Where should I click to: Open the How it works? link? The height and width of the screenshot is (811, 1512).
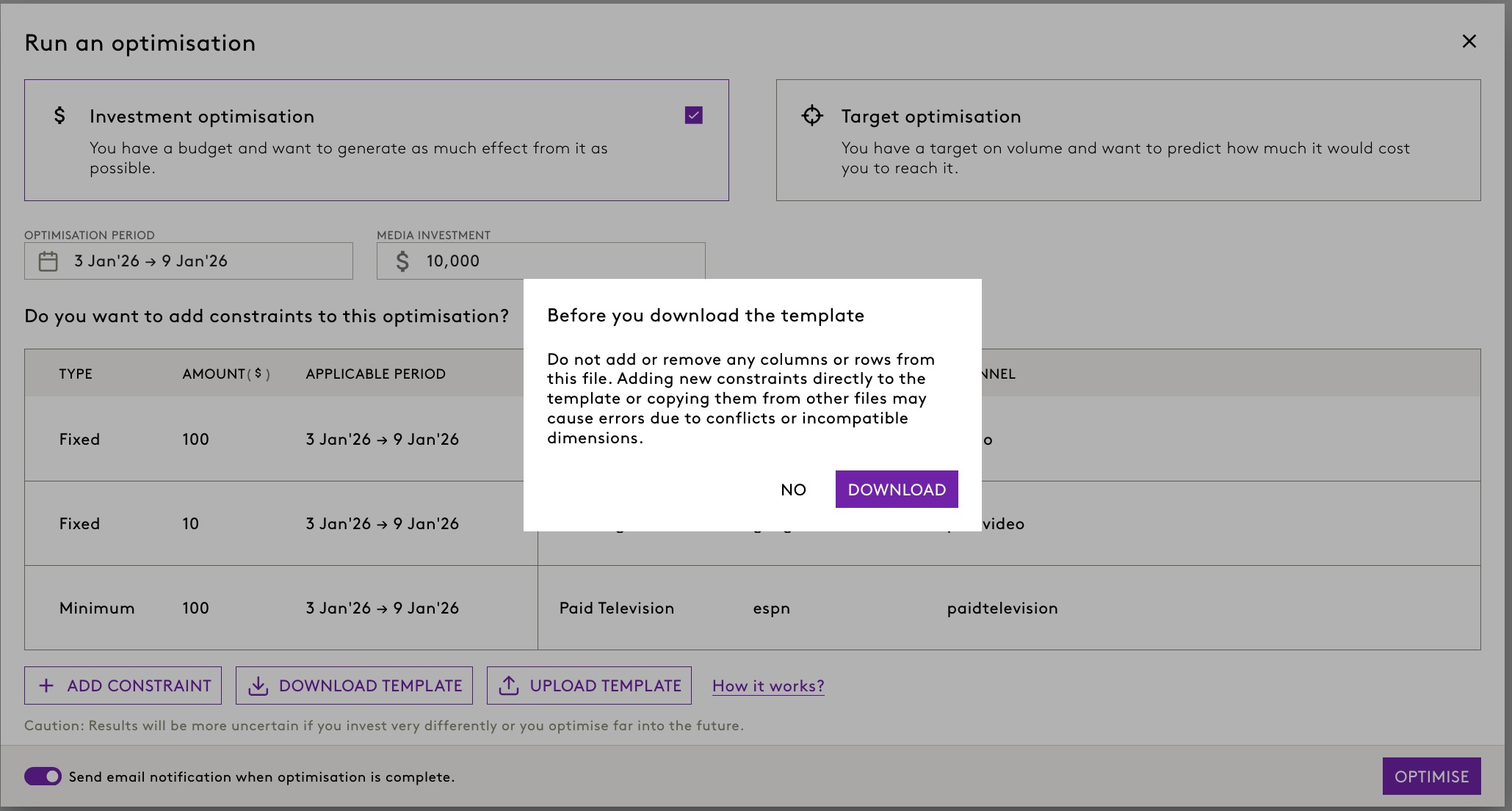[x=767, y=686]
